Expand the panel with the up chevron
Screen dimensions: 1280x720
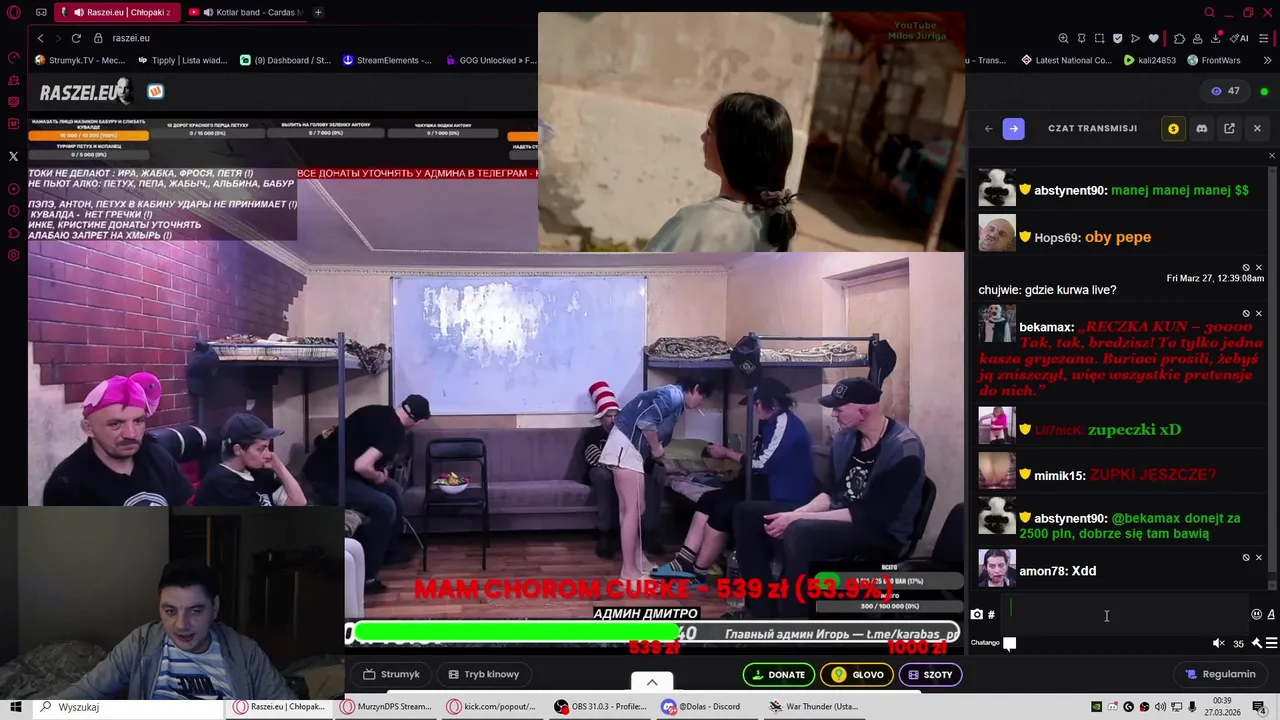point(652,682)
